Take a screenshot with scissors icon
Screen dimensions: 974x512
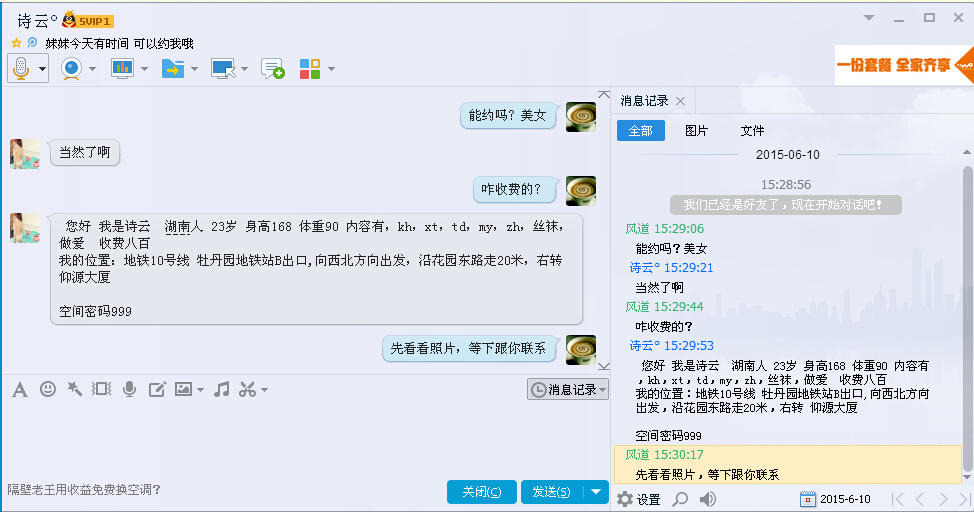247,389
